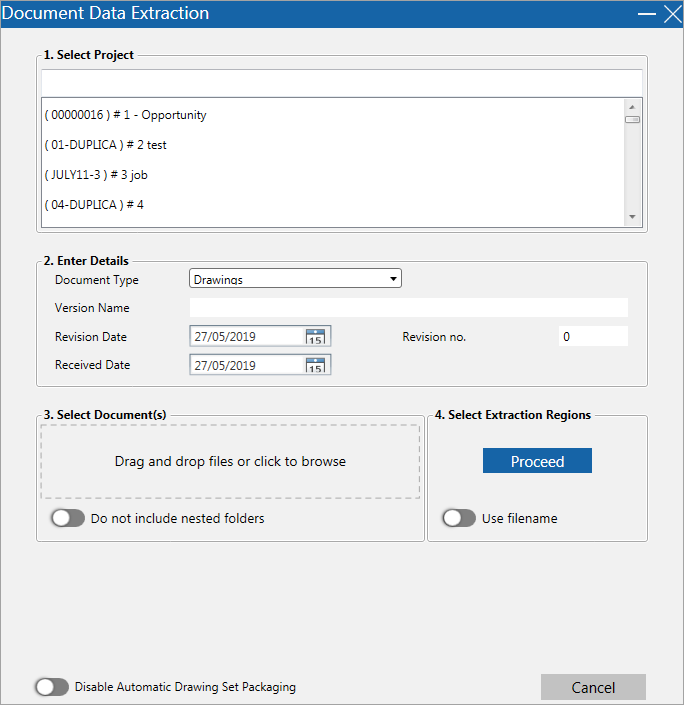This screenshot has height=705, width=684.
Task: Open the Revision Date calendar picker
Action: click(x=315, y=336)
